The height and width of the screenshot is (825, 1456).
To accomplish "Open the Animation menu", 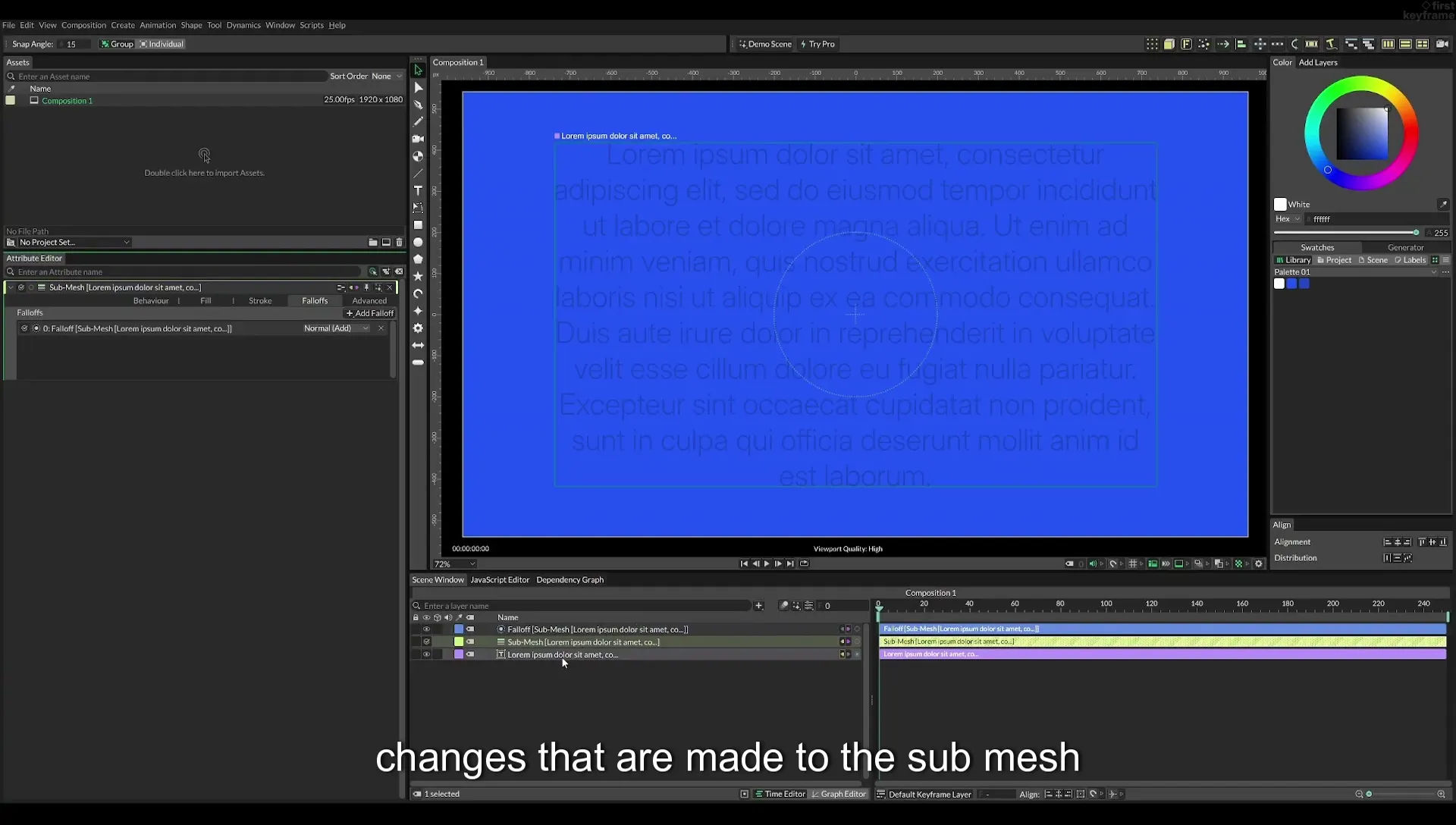I will click(158, 25).
